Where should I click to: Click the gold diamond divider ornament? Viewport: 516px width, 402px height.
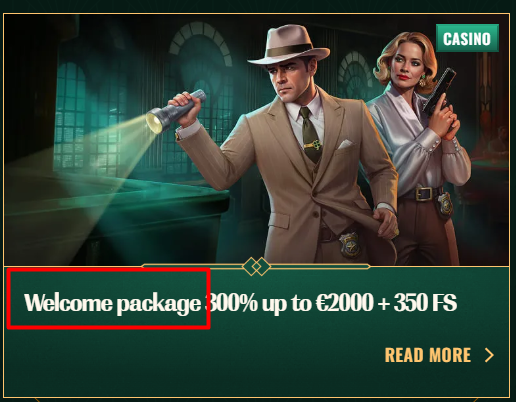(256, 266)
